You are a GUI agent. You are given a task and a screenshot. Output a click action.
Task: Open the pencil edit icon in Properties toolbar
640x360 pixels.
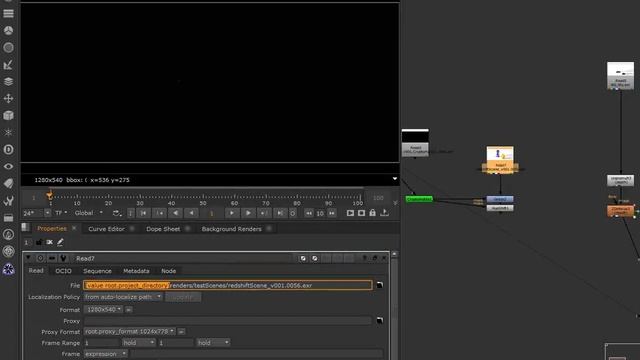tap(60, 242)
